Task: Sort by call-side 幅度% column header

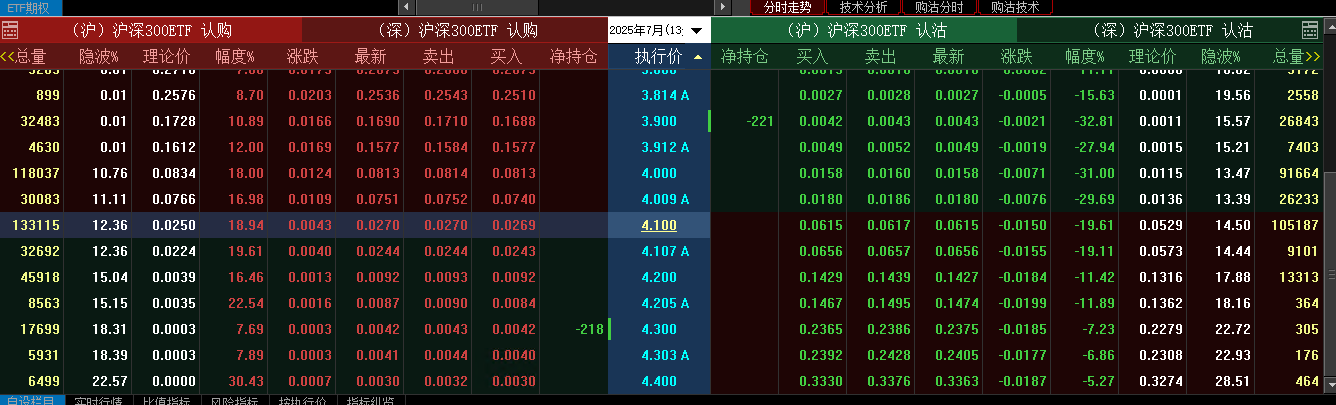Action: coord(235,57)
